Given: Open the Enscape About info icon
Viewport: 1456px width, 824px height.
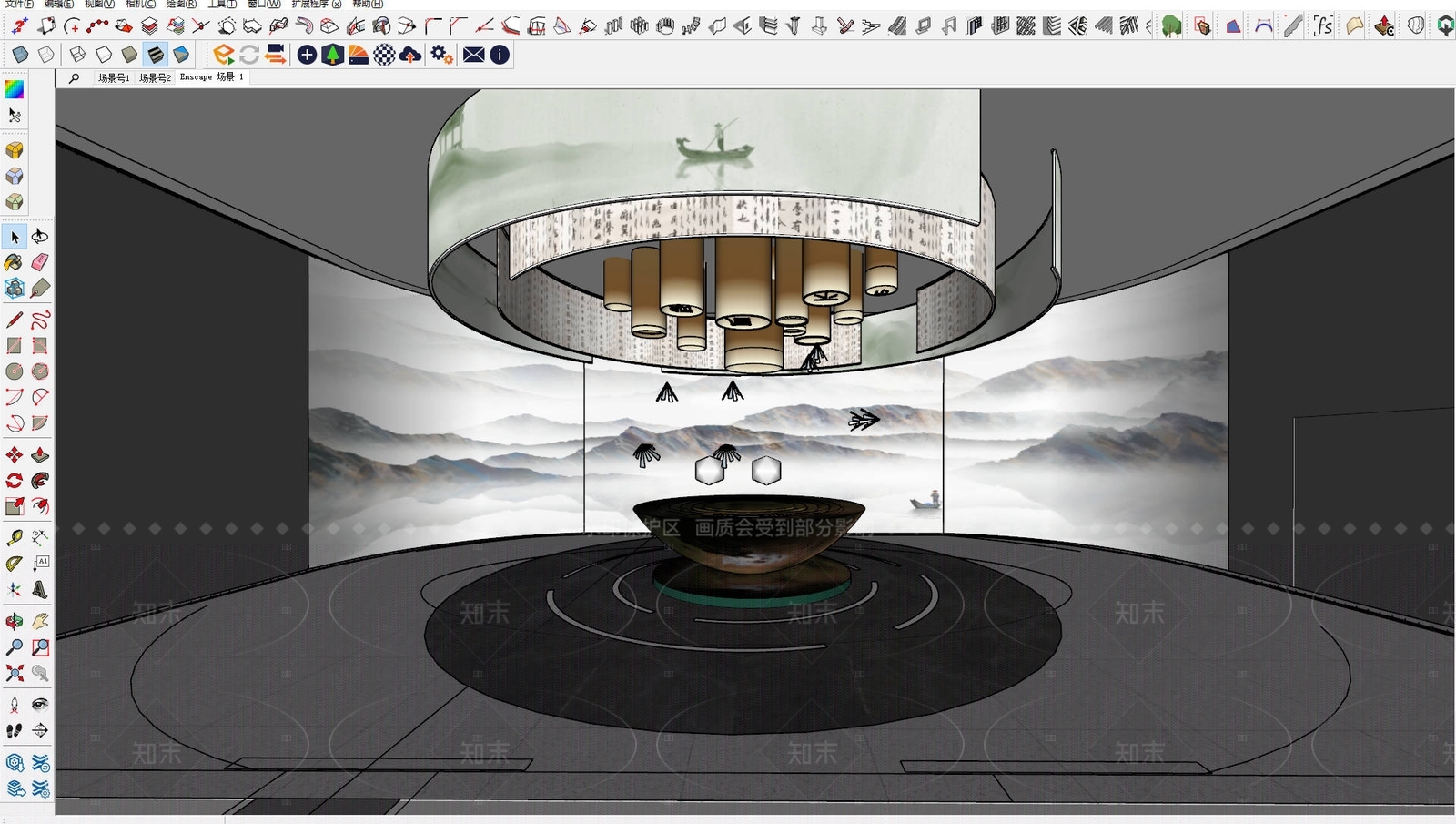Looking at the screenshot, I should [x=500, y=55].
